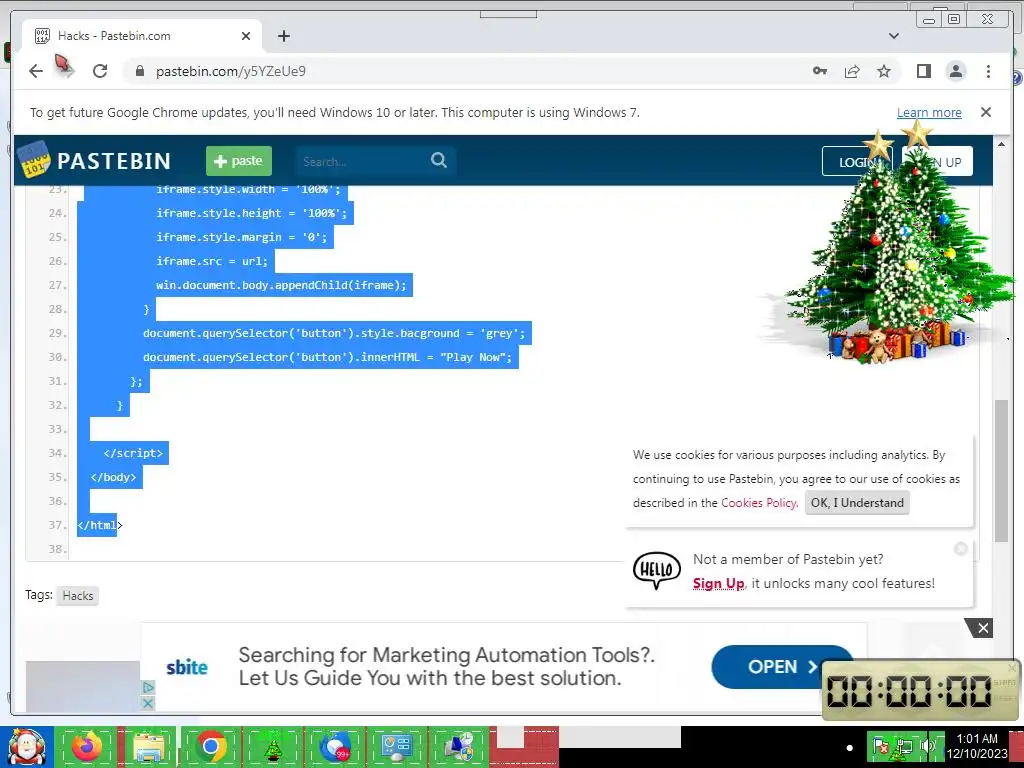Click code line 'win.document.body.appendChild(iframe);'
Image resolution: width=1024 pixels, height=768 pixels.
(x=281, y=285)
